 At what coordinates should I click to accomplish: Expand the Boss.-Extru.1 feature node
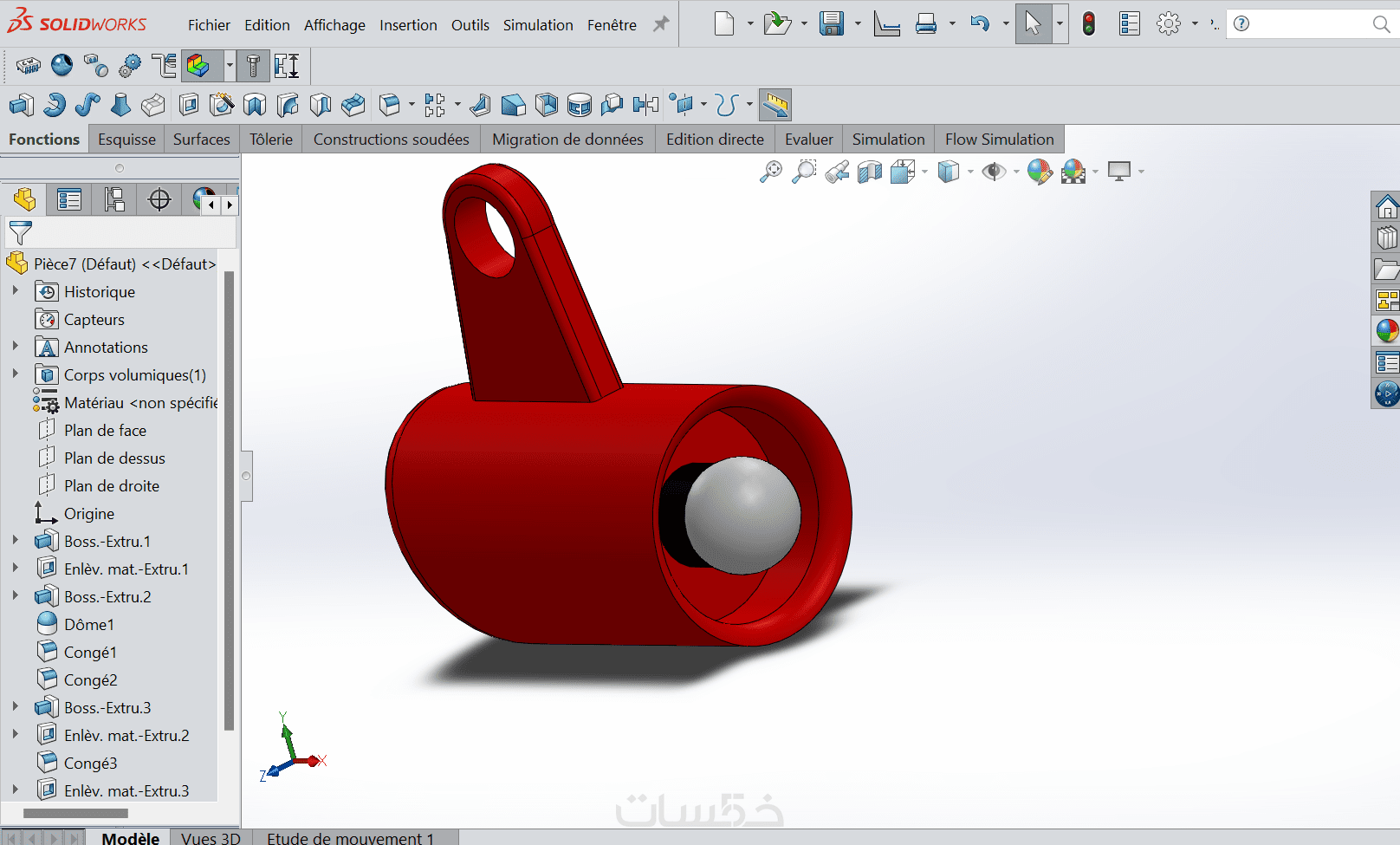click(x=15, y=540)
